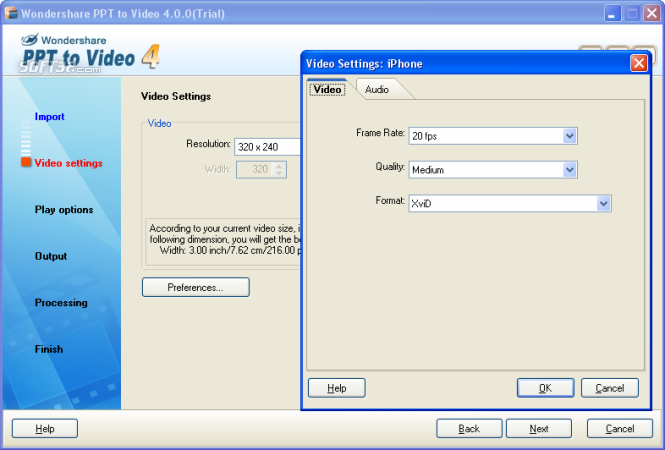Click main window Cancel button

coord(620,429)
